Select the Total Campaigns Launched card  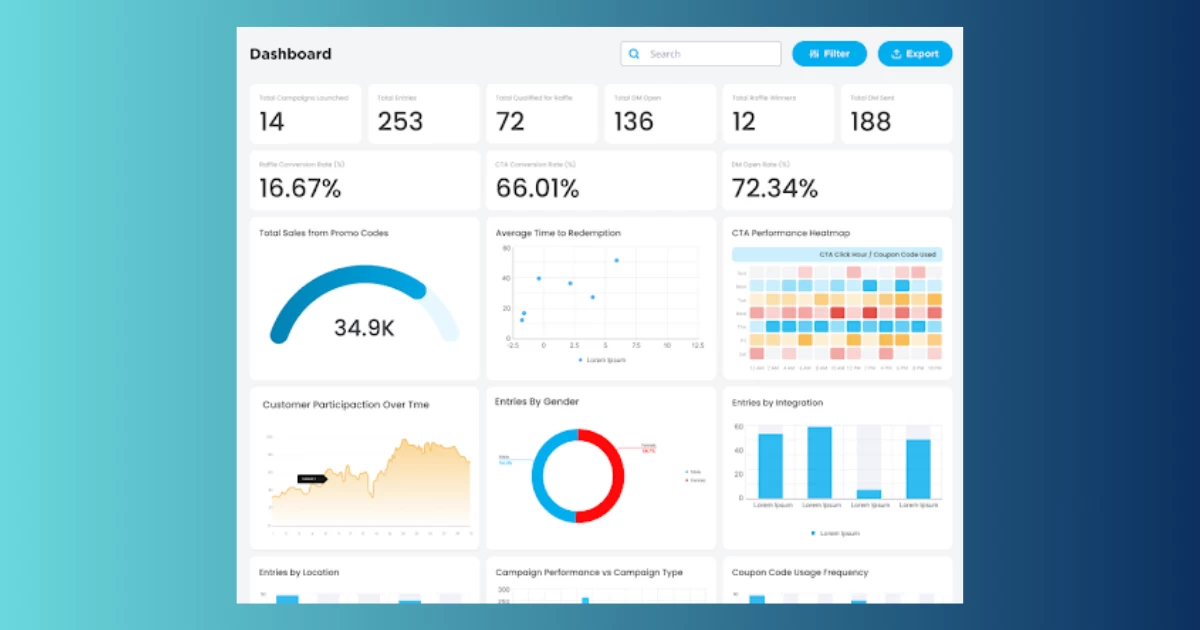pos(305,114)
